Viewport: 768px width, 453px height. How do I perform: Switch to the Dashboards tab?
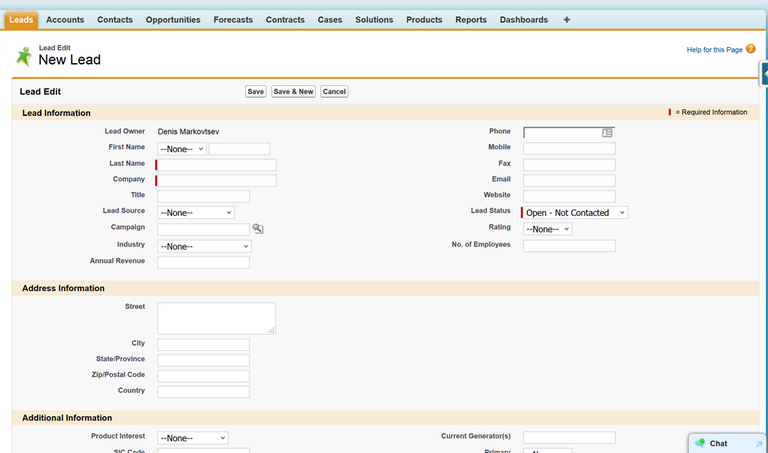tap(524, 20)
